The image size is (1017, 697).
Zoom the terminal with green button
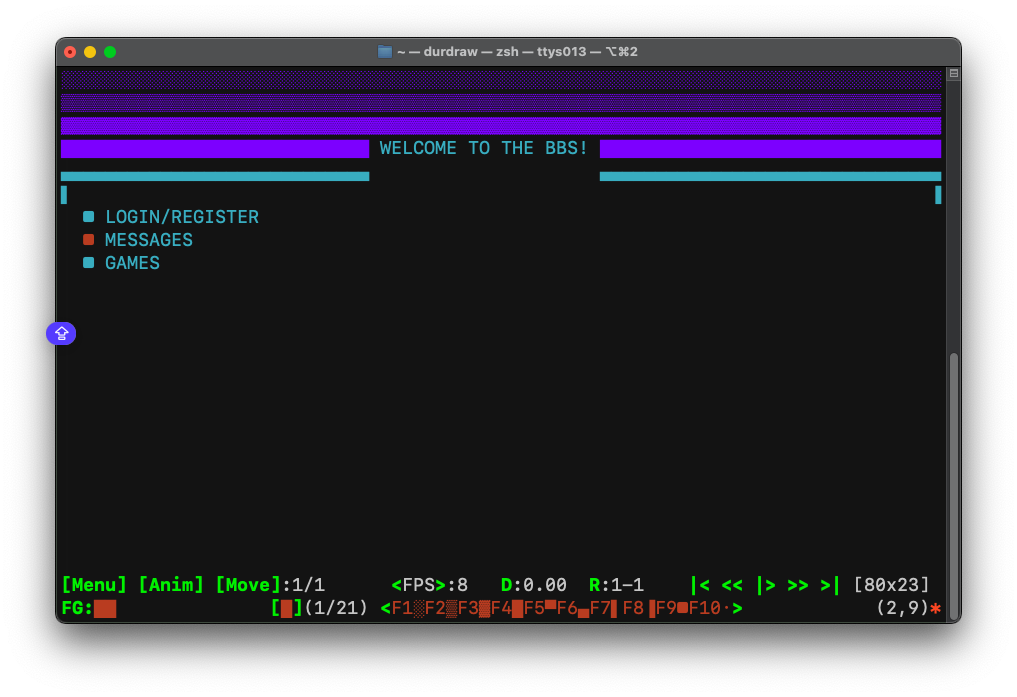coord(110,52)
